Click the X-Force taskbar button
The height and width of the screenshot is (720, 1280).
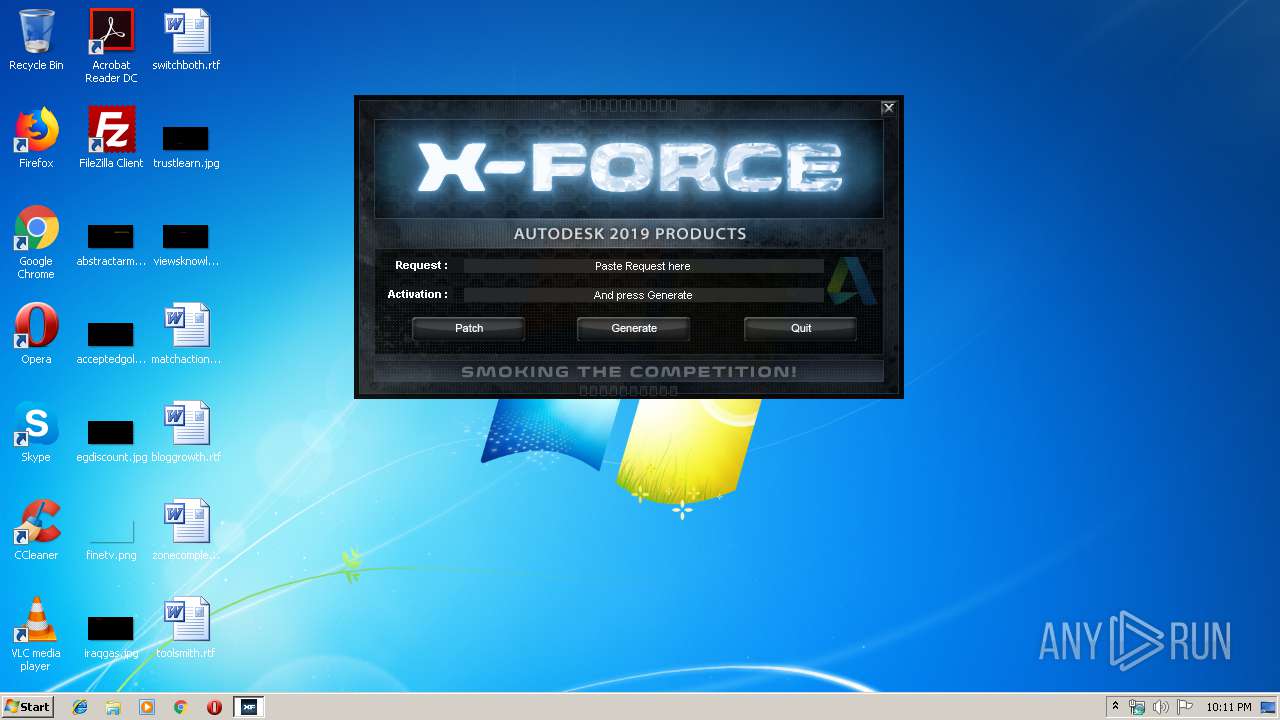tap(249, 707)
